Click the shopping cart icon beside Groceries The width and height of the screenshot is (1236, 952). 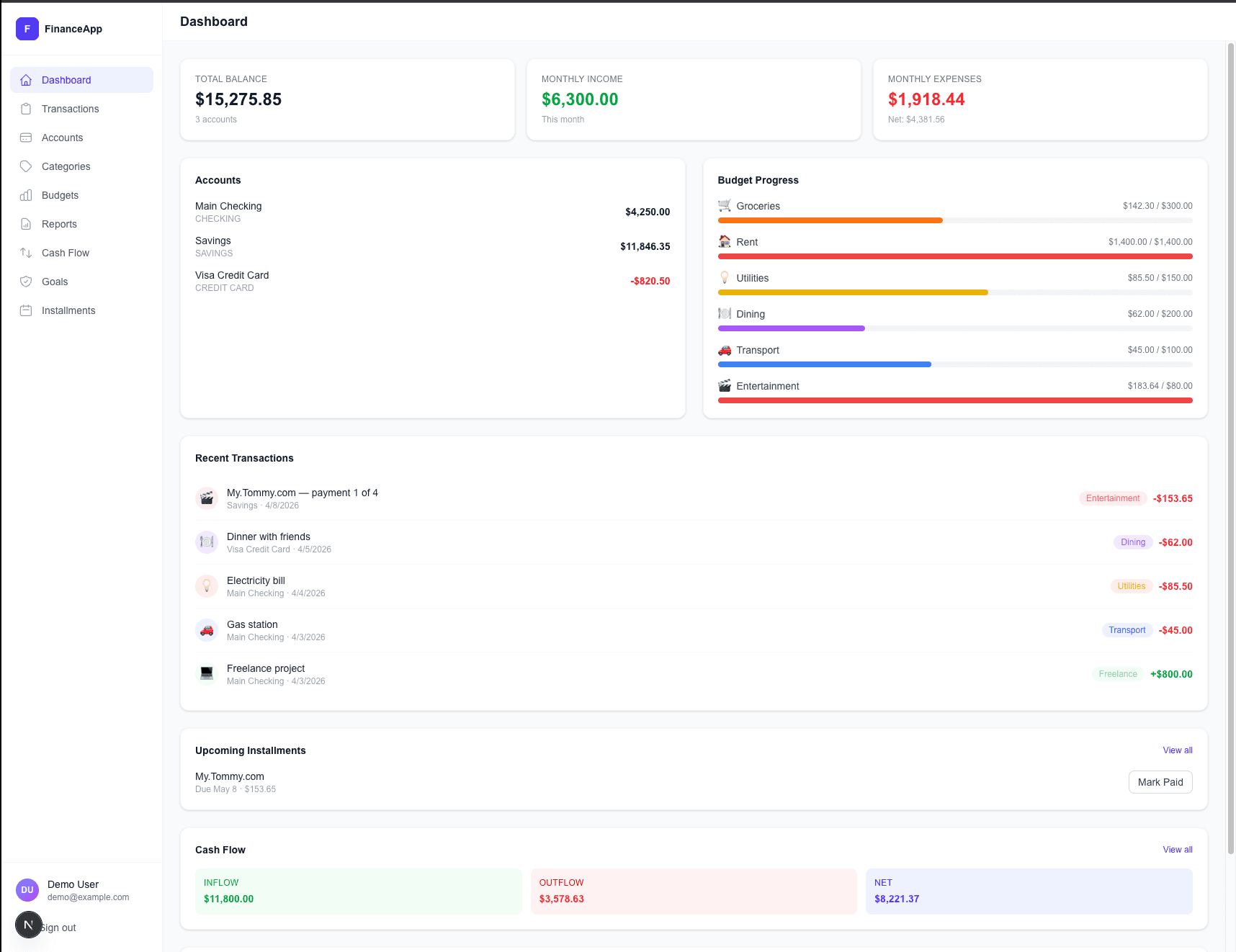724,205
